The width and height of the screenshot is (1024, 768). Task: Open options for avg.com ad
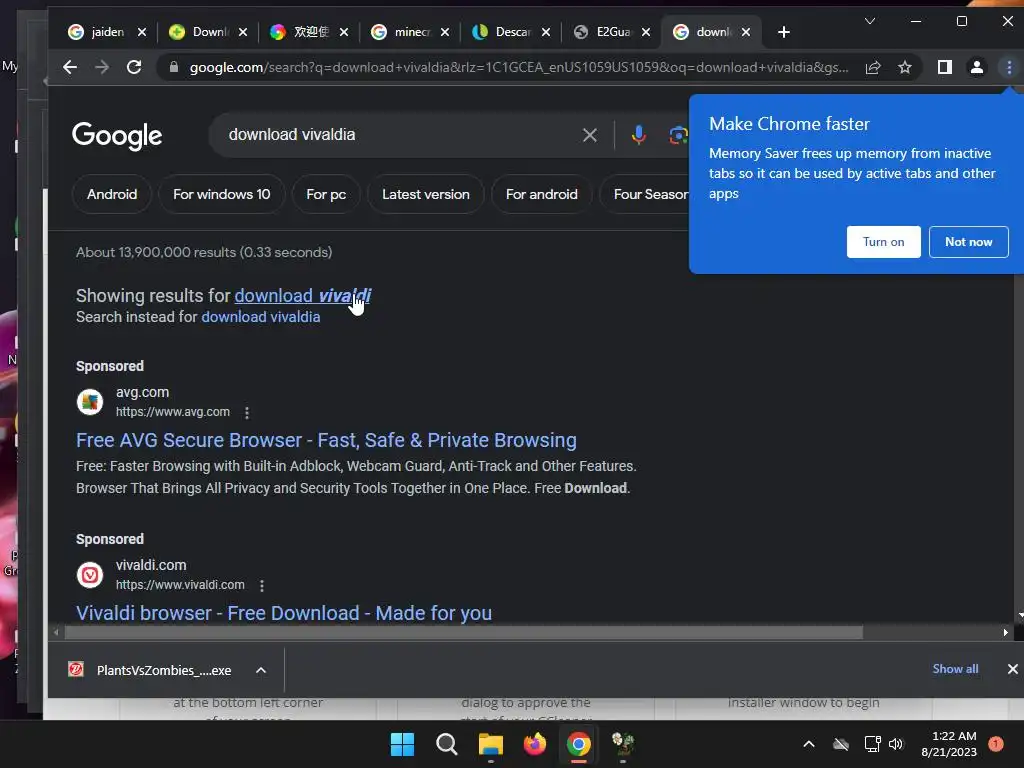click(247, 413)
